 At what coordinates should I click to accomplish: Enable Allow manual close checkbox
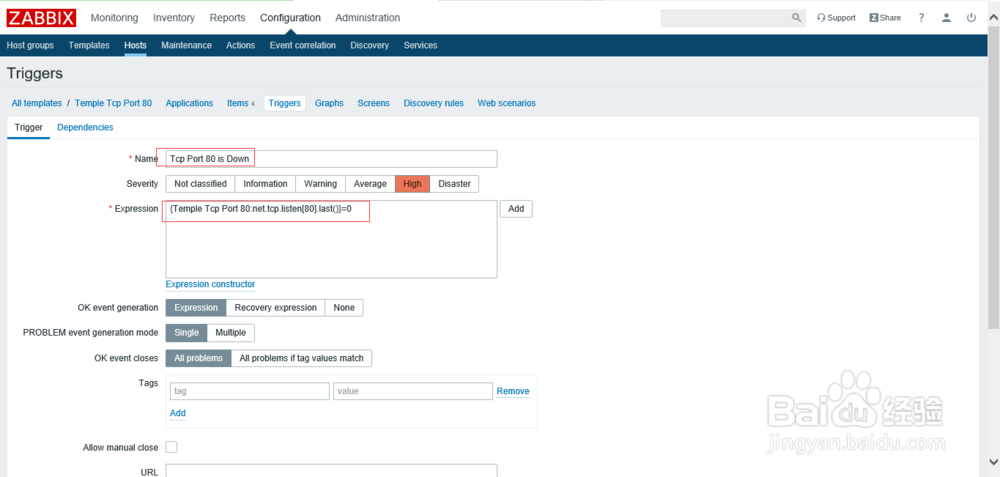[172, 447]
